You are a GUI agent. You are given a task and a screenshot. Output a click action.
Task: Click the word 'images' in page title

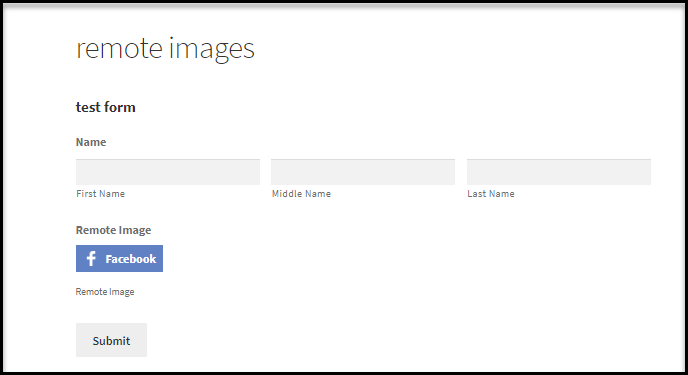pyautogui.click(x=212, y=49)
